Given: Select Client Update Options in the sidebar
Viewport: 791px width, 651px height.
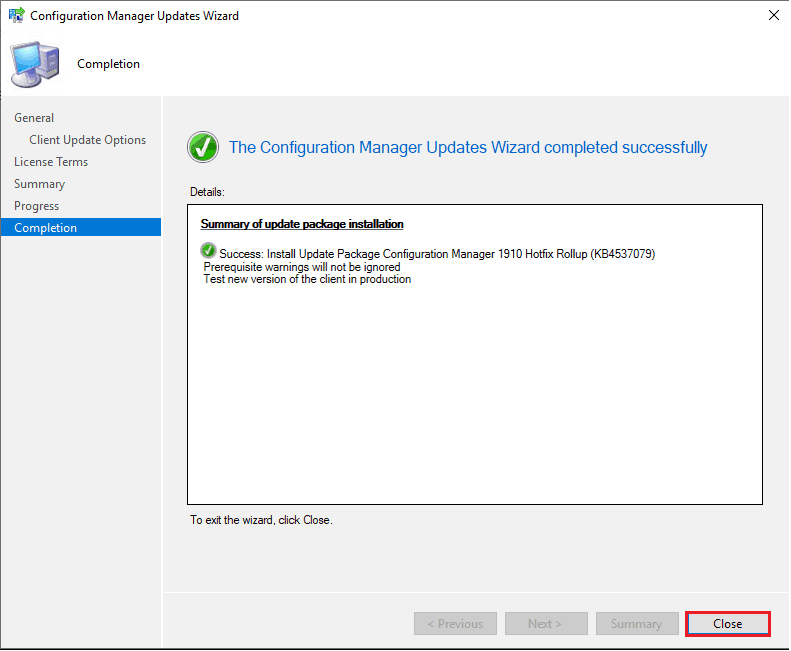Looking at the screenshot, I should click(87, 140).
